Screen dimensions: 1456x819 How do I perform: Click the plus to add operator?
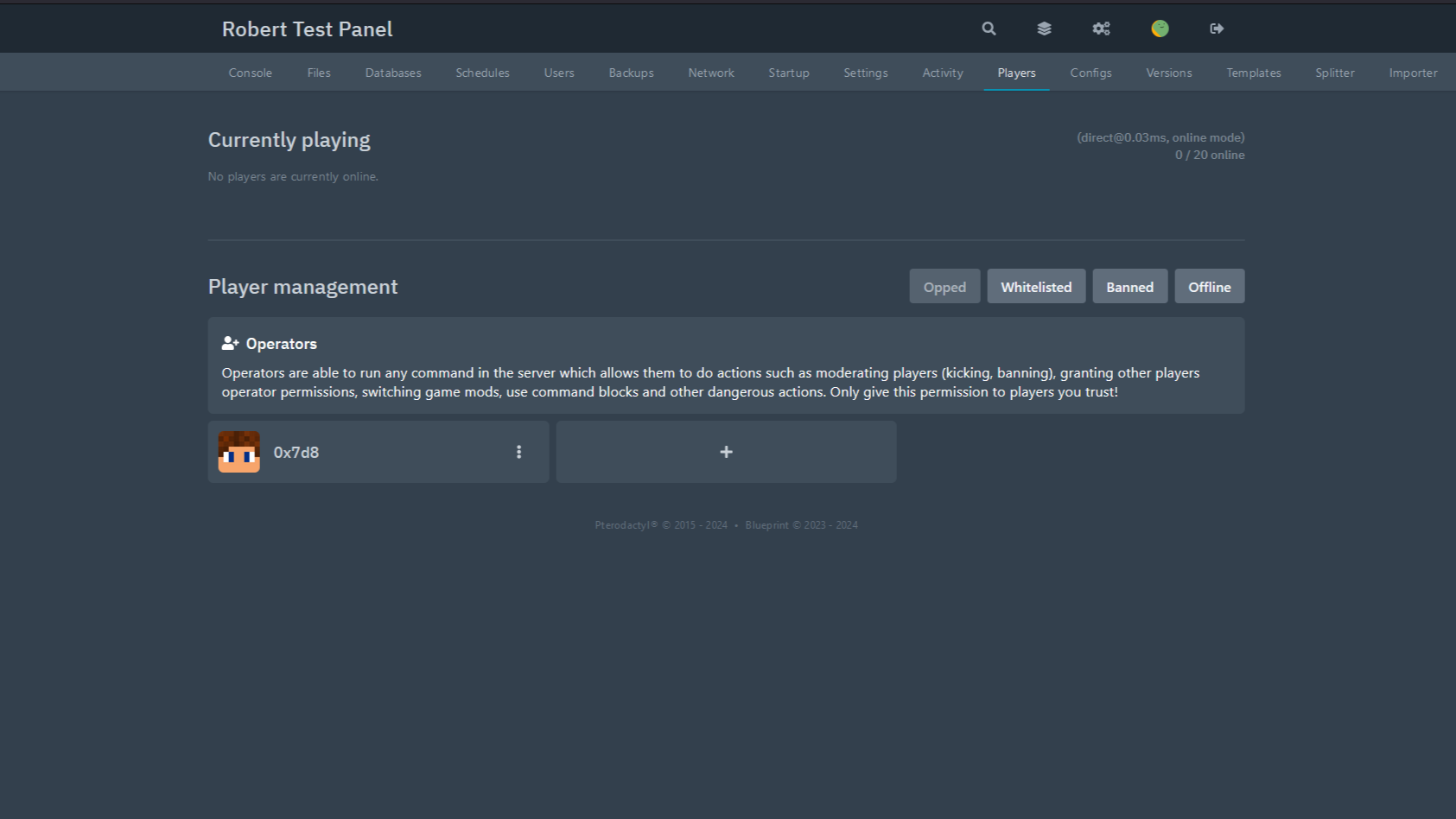point(726,452)
